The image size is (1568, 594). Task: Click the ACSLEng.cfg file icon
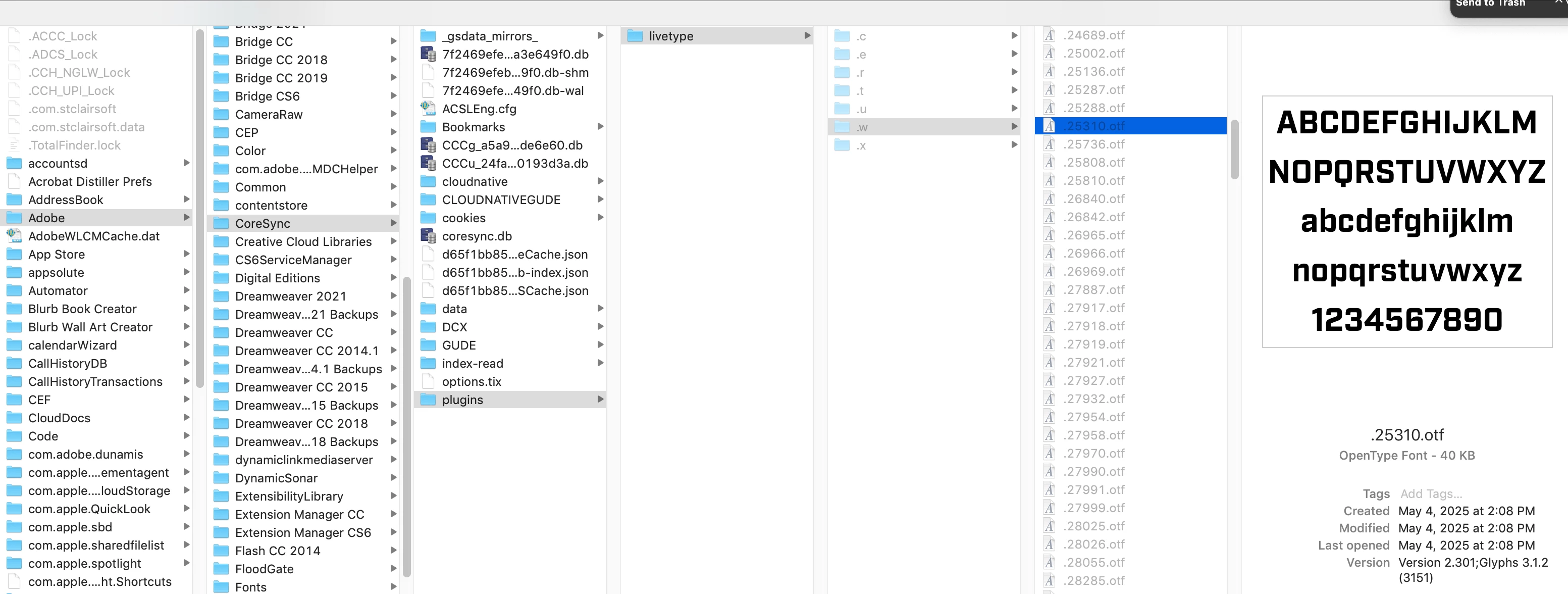pos(428,109)
